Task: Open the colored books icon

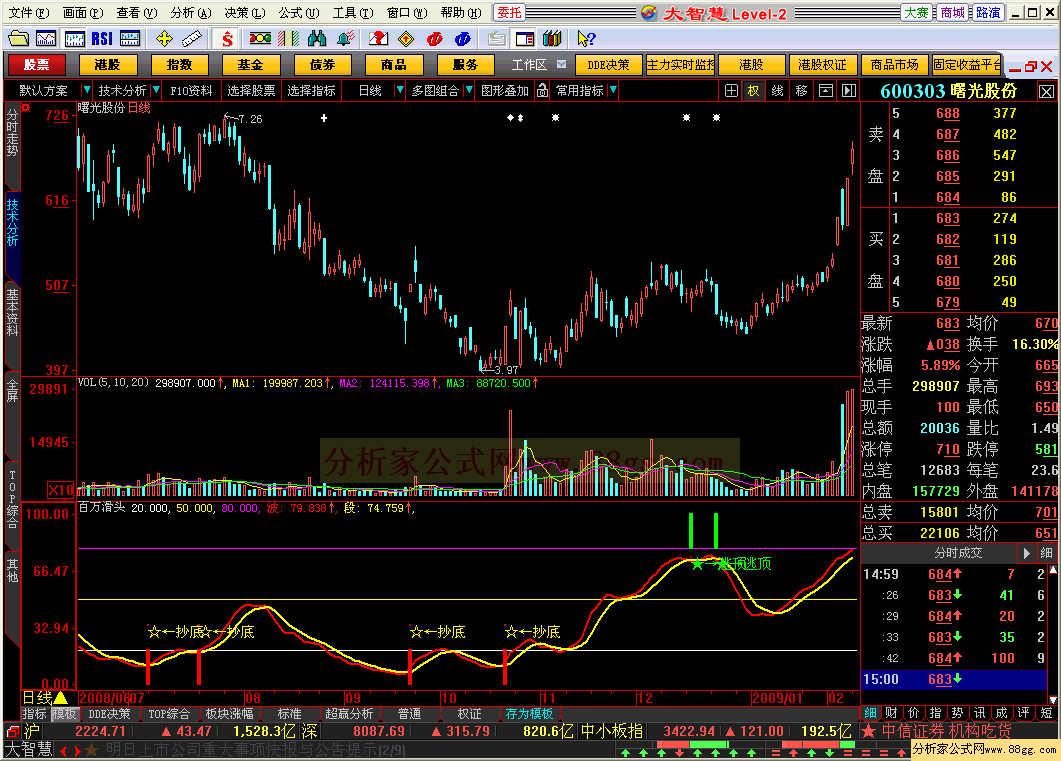Action: coord(553,39)
